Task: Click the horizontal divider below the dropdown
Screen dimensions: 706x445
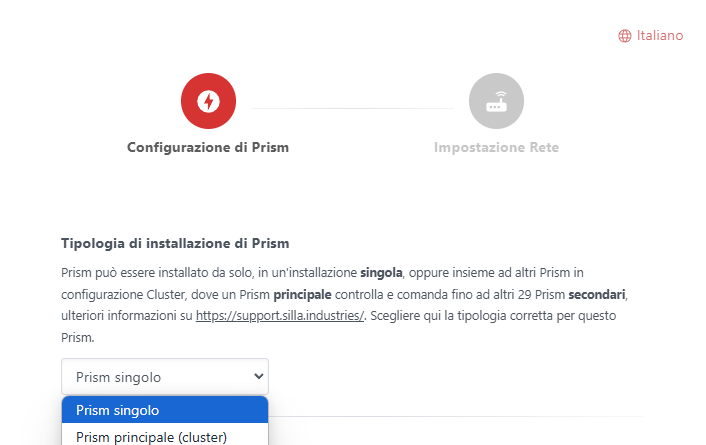Action: click(456, 416)
